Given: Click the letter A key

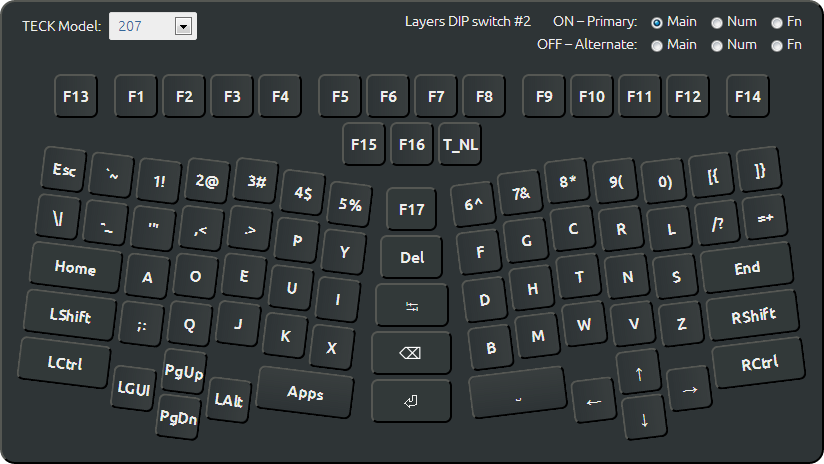Looking at the screenshot, I should [x=147, y=277].
